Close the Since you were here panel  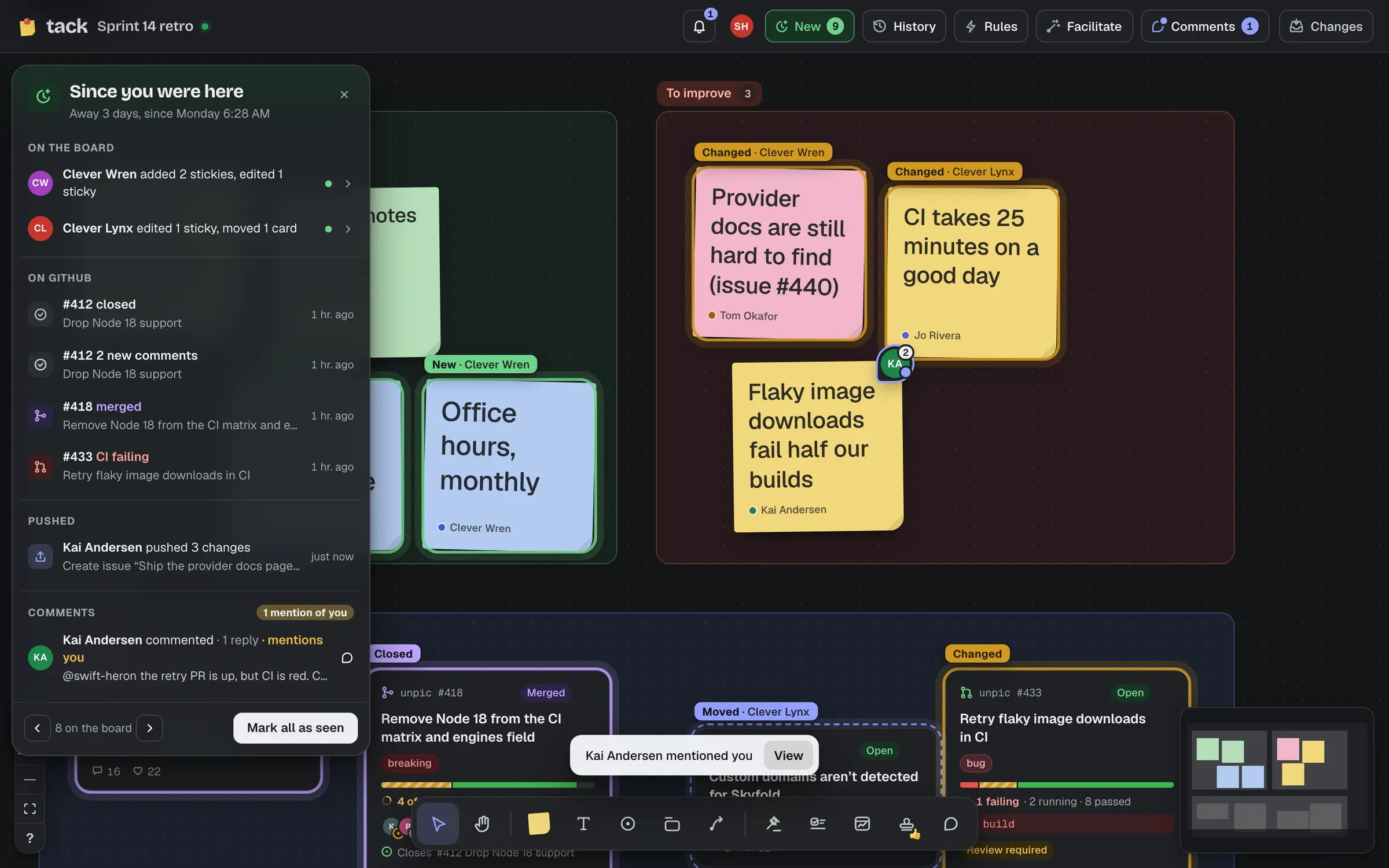point(344,94)
